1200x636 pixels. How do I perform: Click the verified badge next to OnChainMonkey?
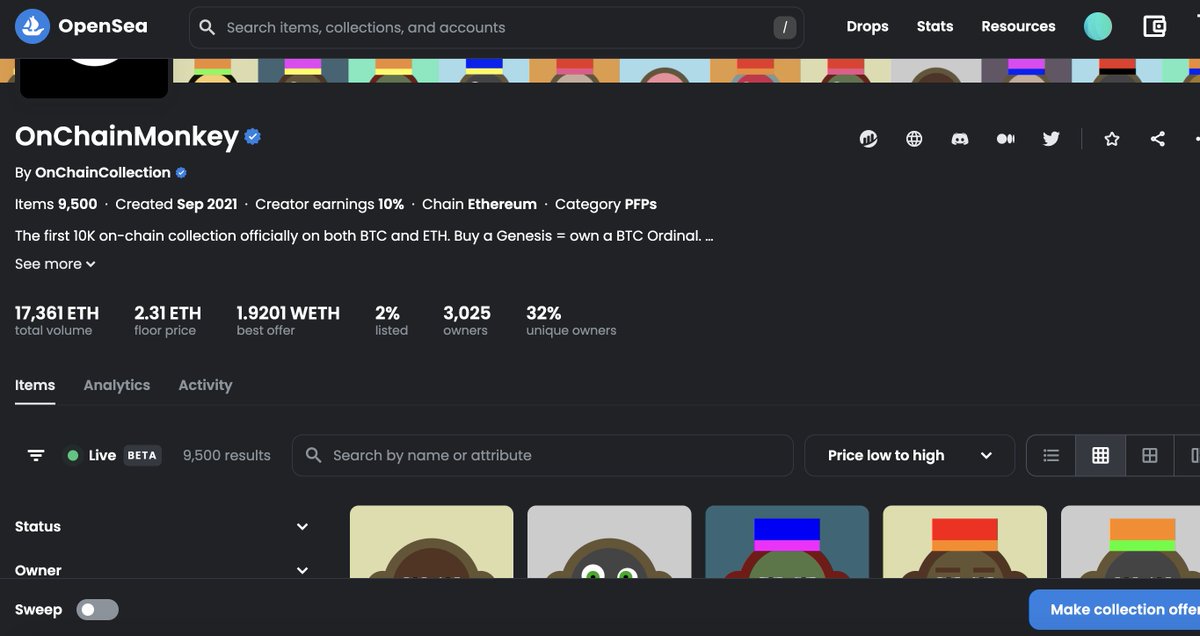pyautogui.click(x=253, y=137)
